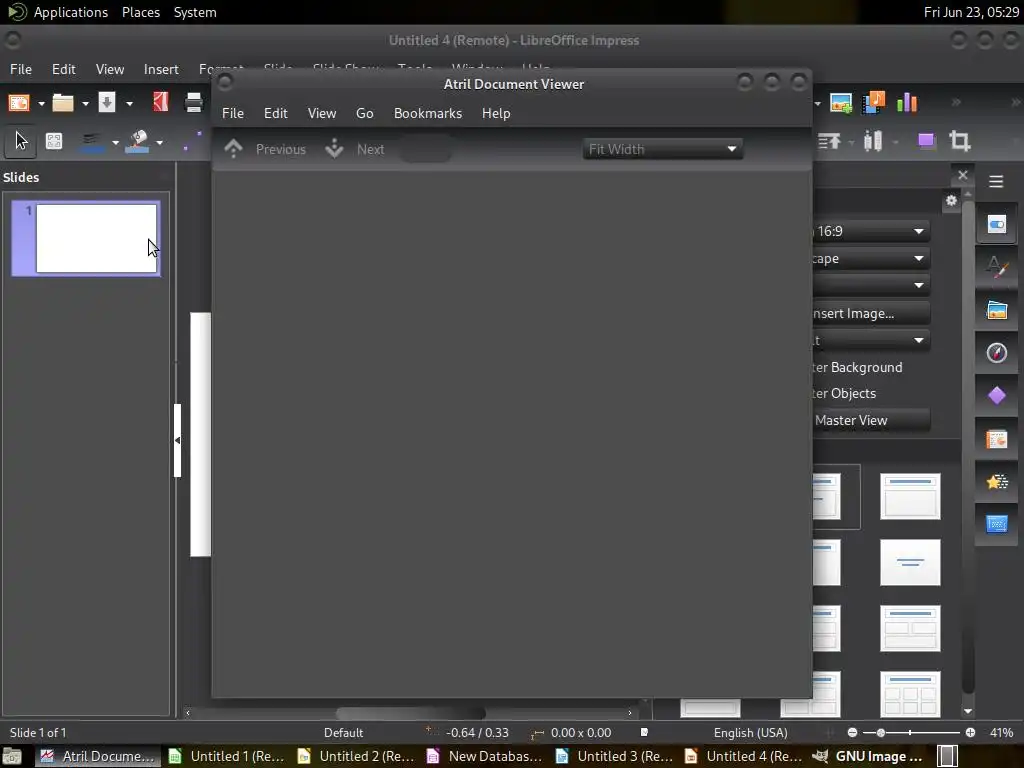
Task: Expand the New presentation dropdown arrow
Action: [x=41, y=103]
